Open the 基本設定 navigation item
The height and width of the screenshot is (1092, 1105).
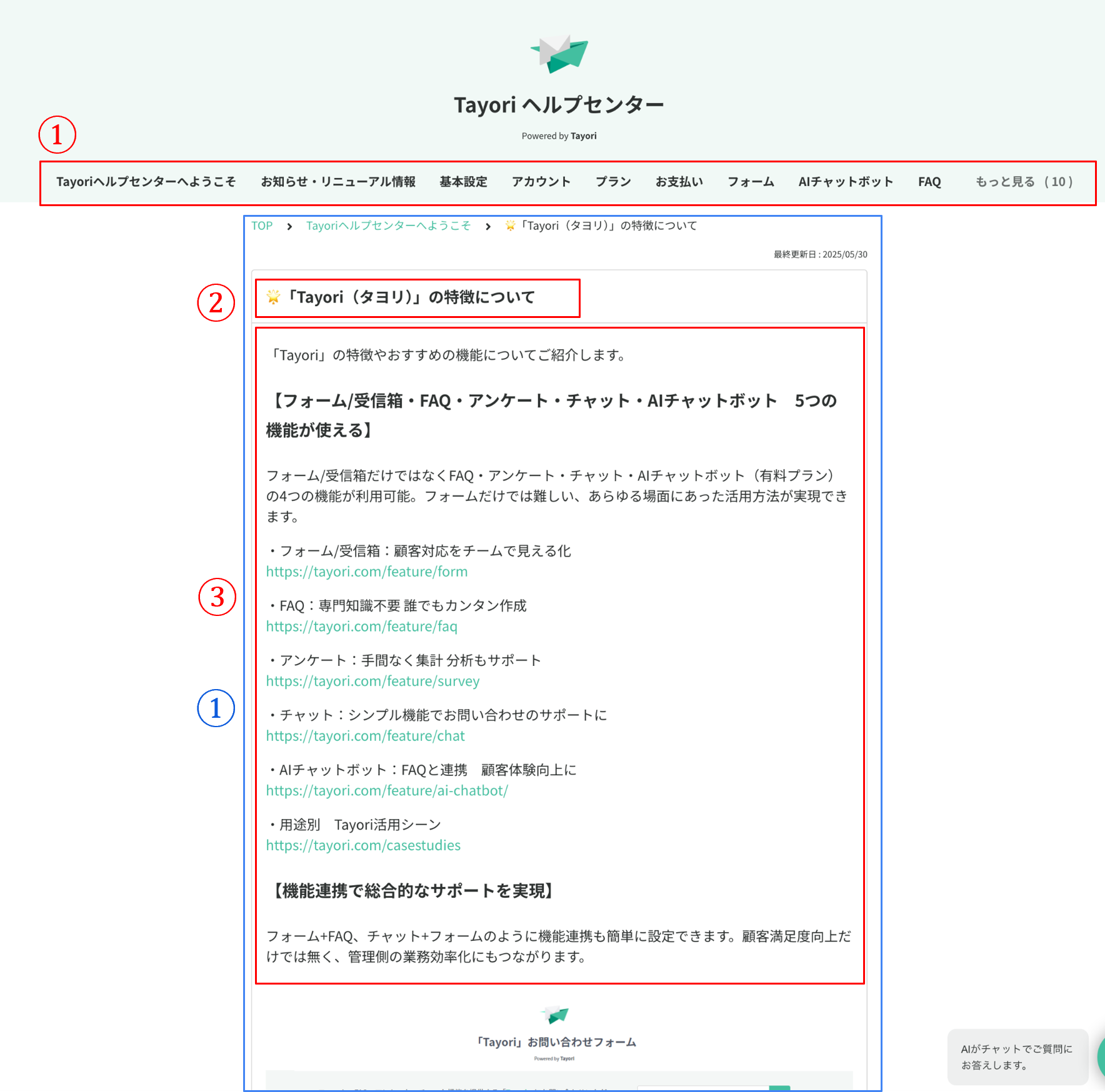[462, 182]
